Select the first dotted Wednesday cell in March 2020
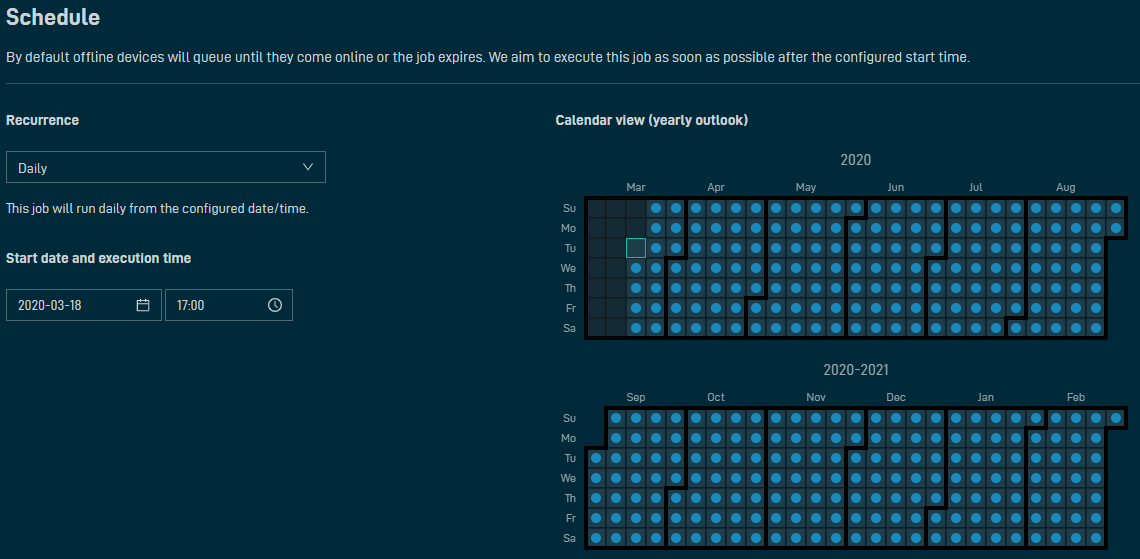 tap(636, 268)
